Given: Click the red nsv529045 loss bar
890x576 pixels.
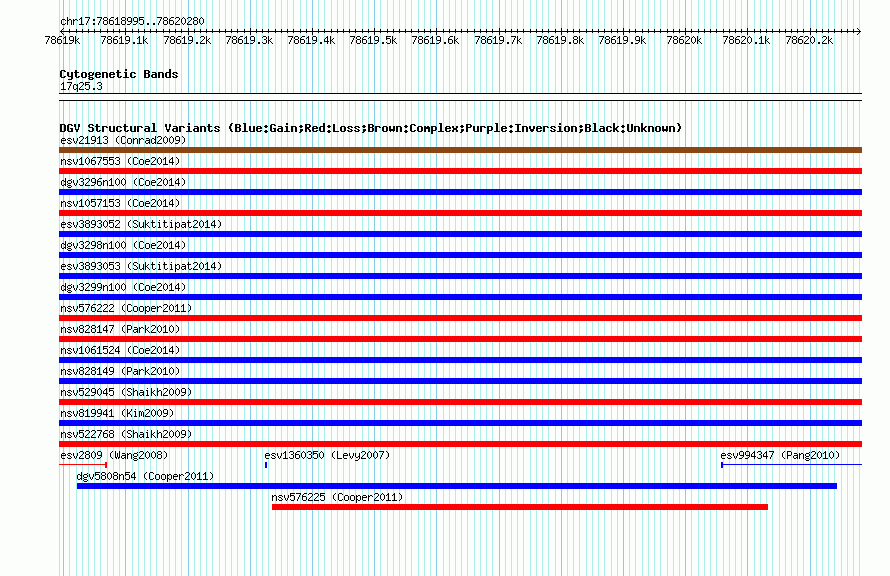Looking at the screenshot, I should (460, 402).
